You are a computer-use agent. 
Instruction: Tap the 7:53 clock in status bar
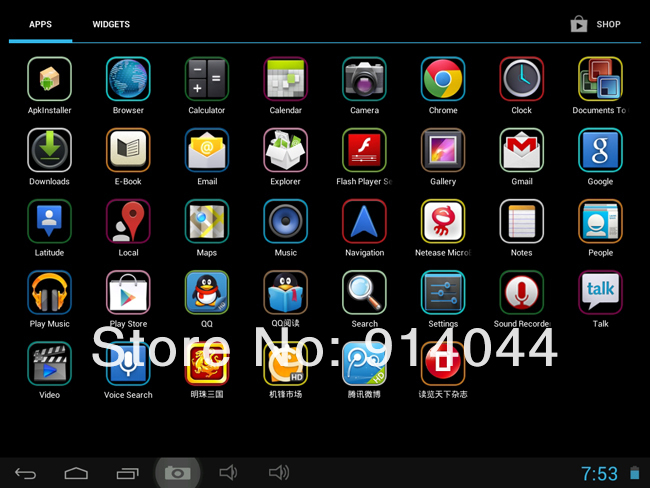click(x=599, y=473)
